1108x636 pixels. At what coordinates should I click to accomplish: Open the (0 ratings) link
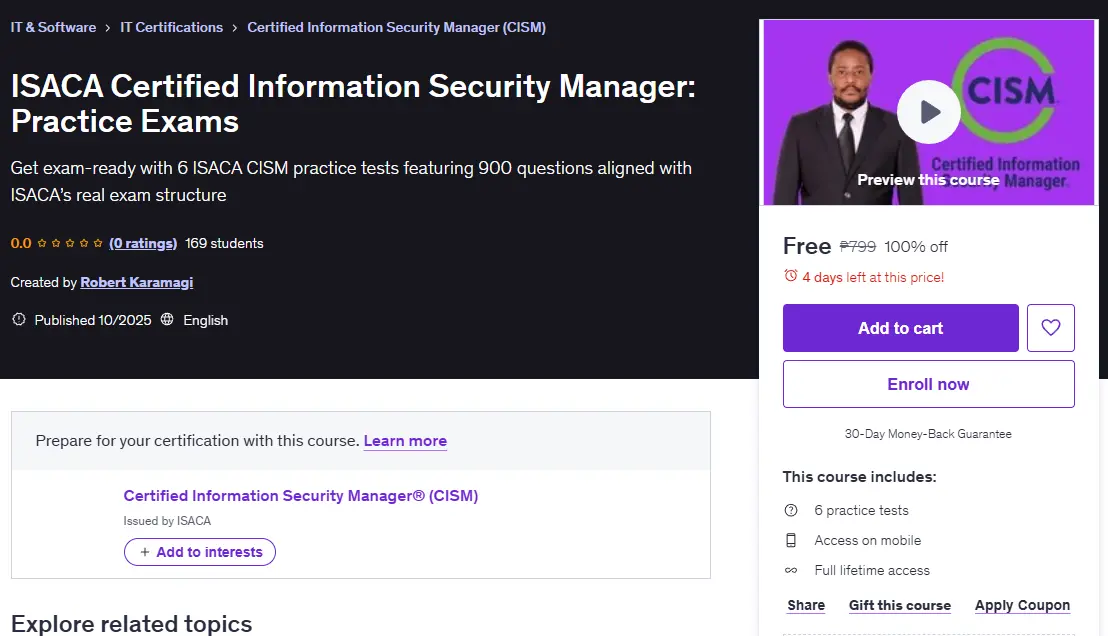pyautogui.click(x=143, y=243)
